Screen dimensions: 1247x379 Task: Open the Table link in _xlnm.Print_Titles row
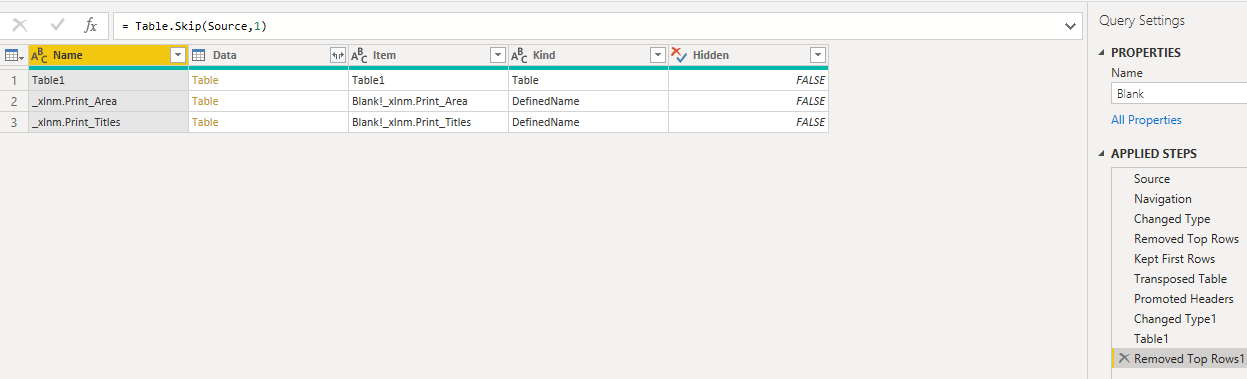(x=204, y=122)
